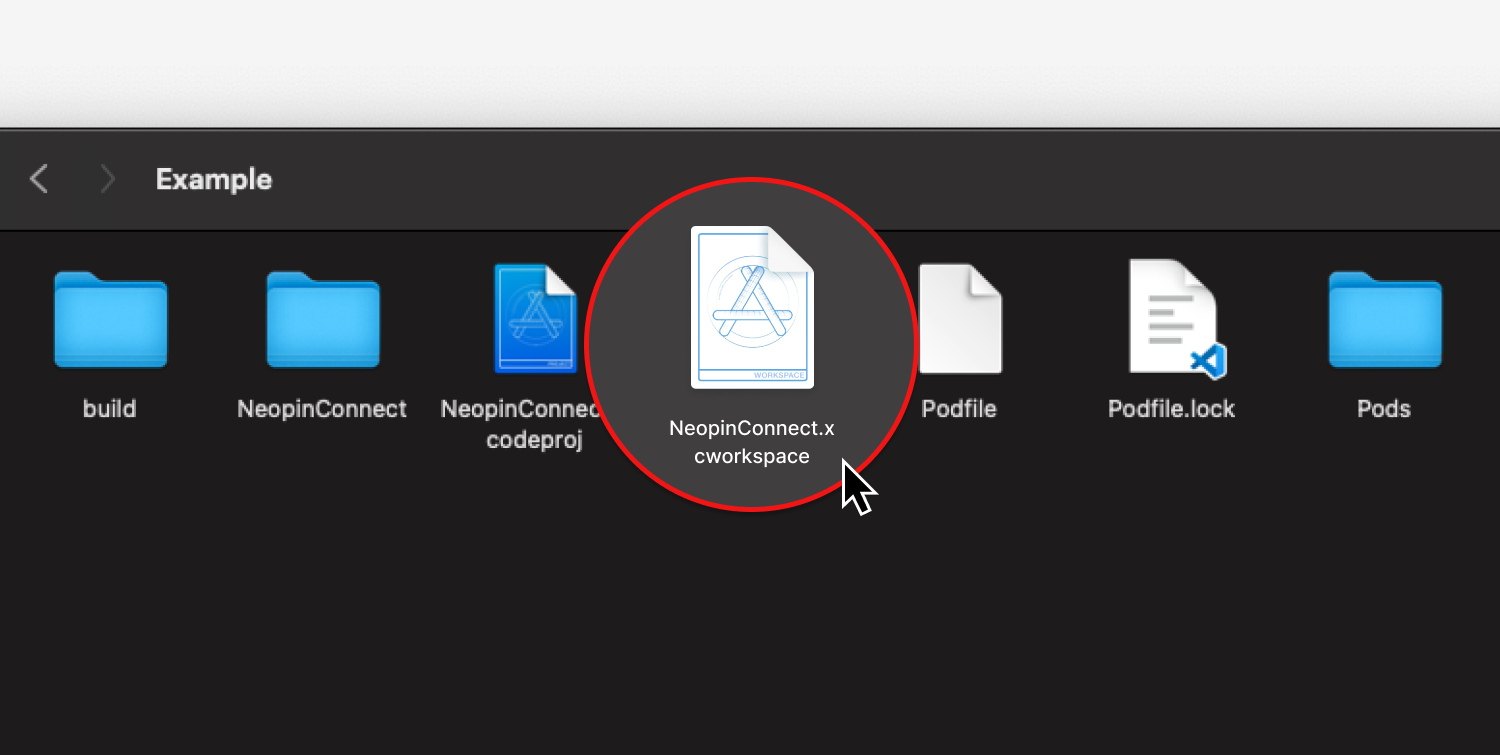This screenshot has width=1500, height=755.
Task: Click the NeopinConnect folder name text
Action: 322,409
